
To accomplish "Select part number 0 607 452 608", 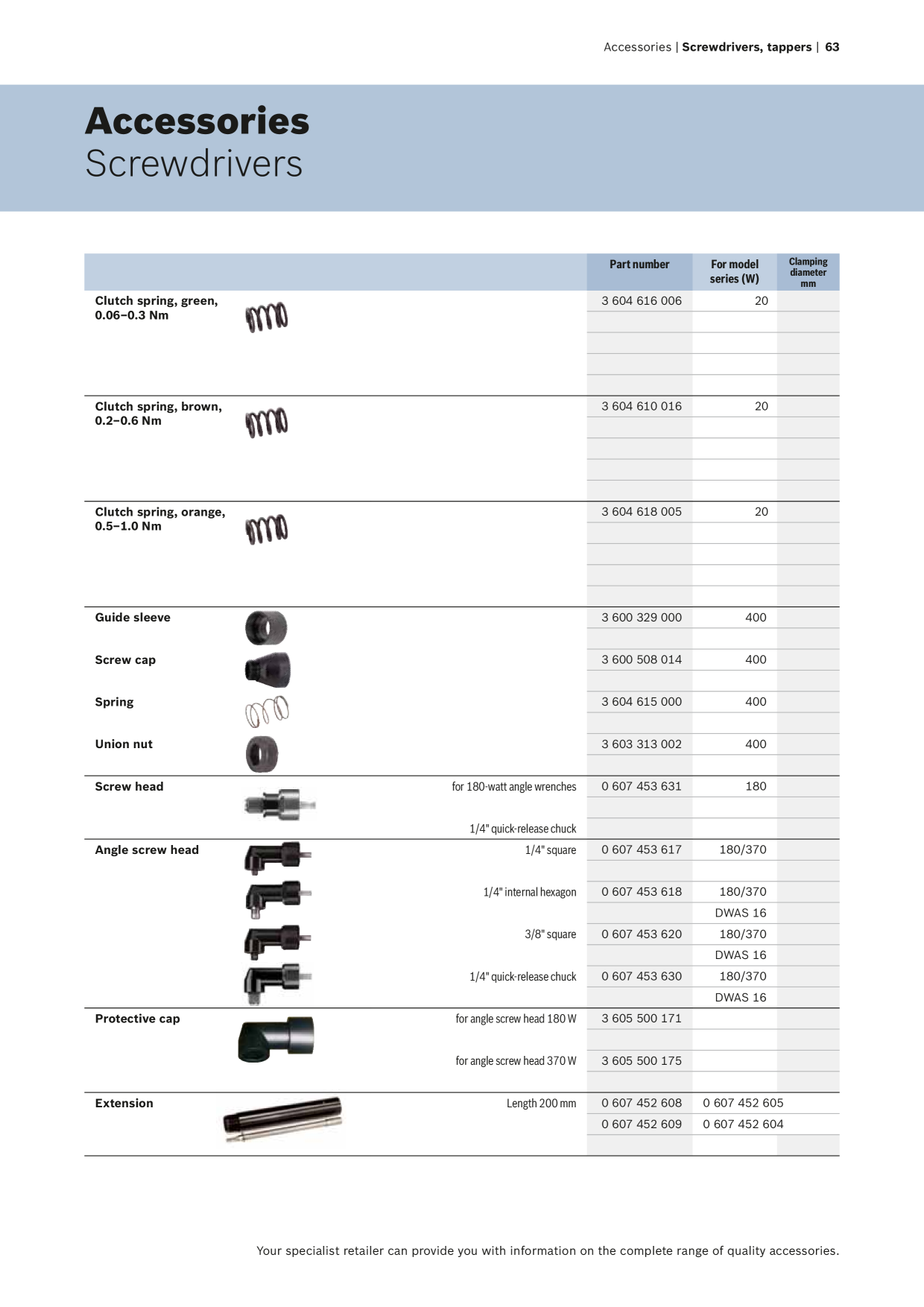I will tap(642, 1103).
